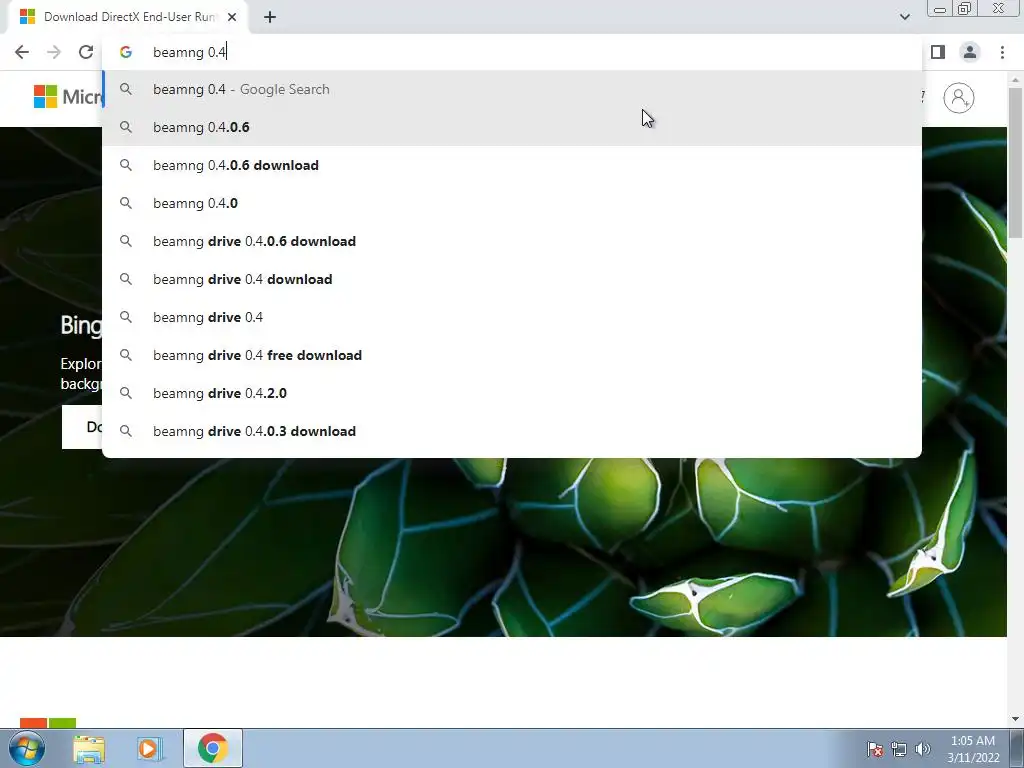Go back with the browser back arrow
The width and height of the screenshot is (1024, 768).
[22, 52]
